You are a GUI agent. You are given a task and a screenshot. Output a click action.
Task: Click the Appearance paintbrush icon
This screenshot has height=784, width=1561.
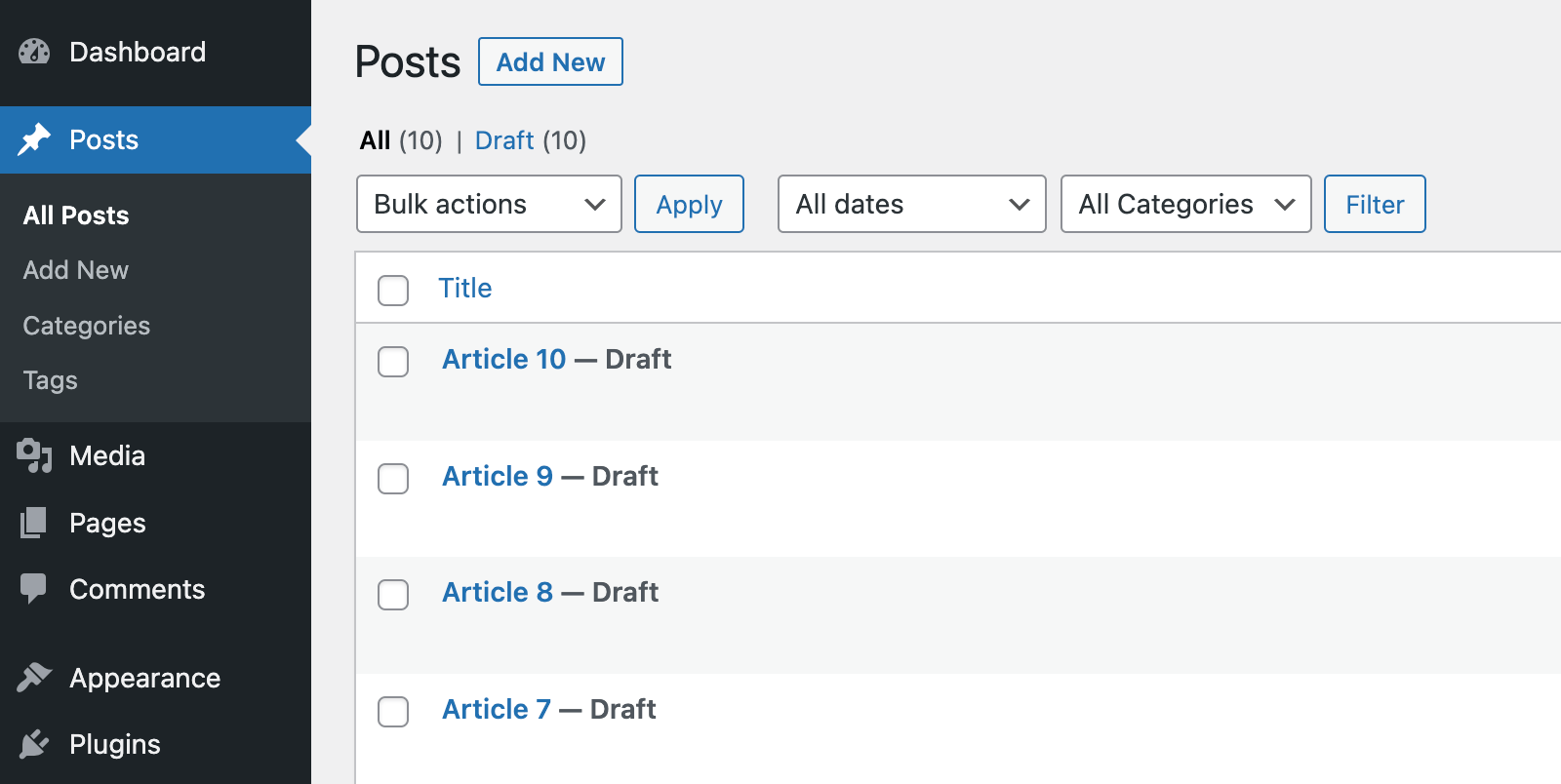[34, 678]
